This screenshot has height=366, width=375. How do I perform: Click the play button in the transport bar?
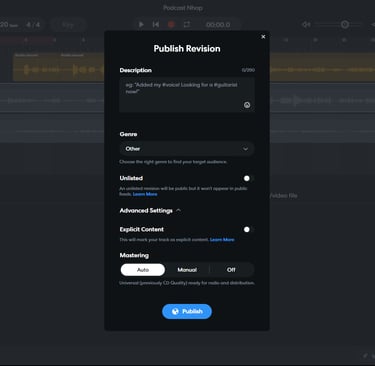[141, 24]
